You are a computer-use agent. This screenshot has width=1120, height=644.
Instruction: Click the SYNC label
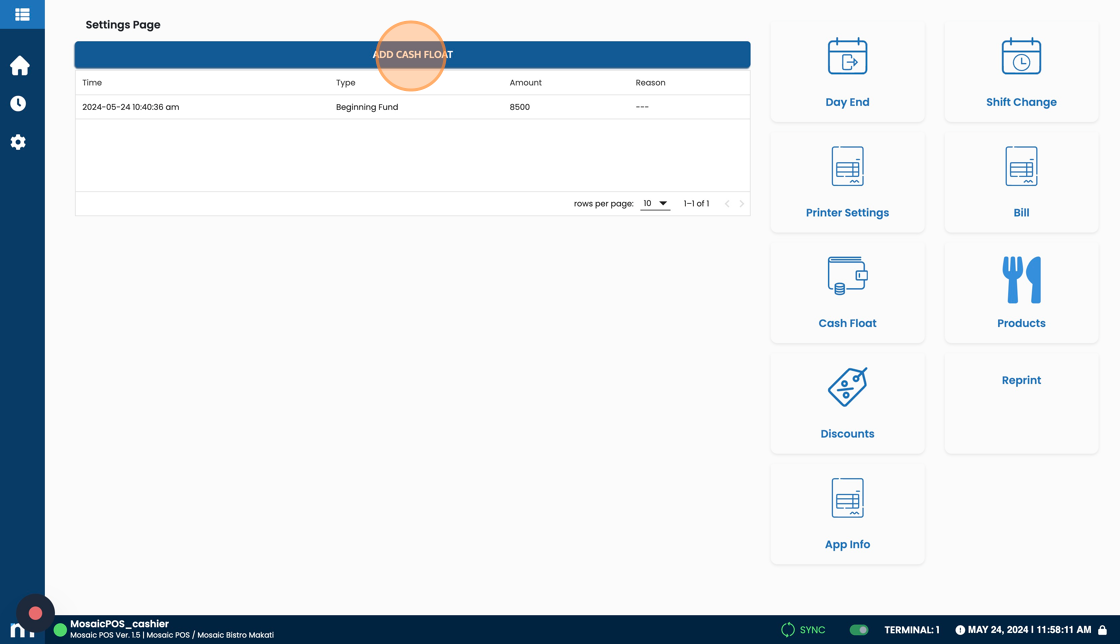tap(812, 630)
